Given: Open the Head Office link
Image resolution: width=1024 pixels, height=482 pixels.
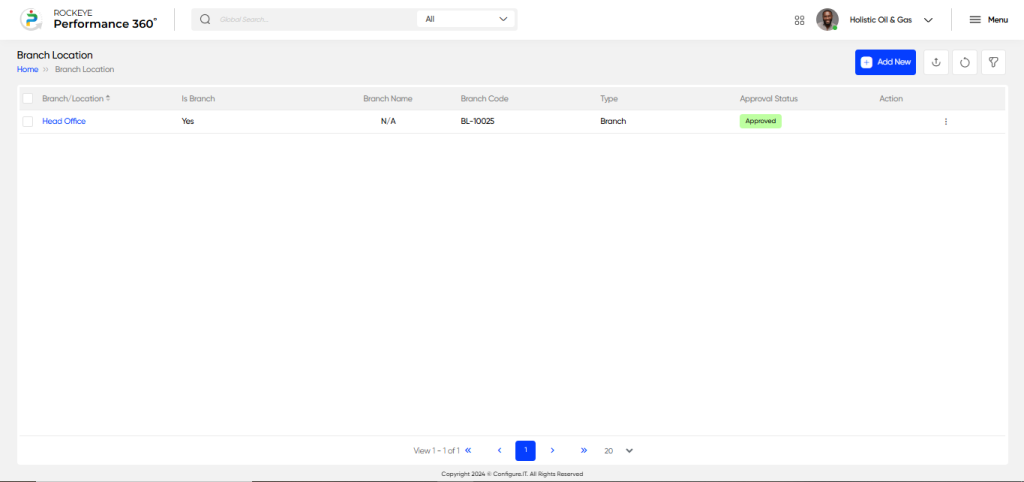Looking at the screenshot, I should click(64, 121).
